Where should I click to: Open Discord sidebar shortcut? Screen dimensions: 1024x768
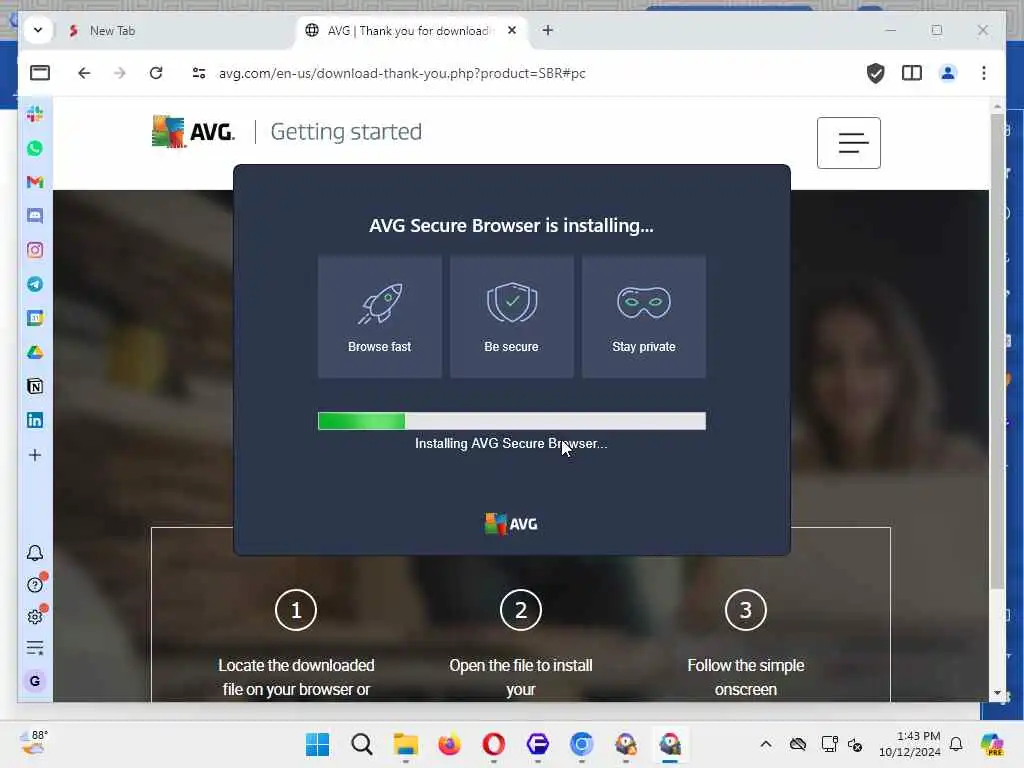[x=35, y=216]
